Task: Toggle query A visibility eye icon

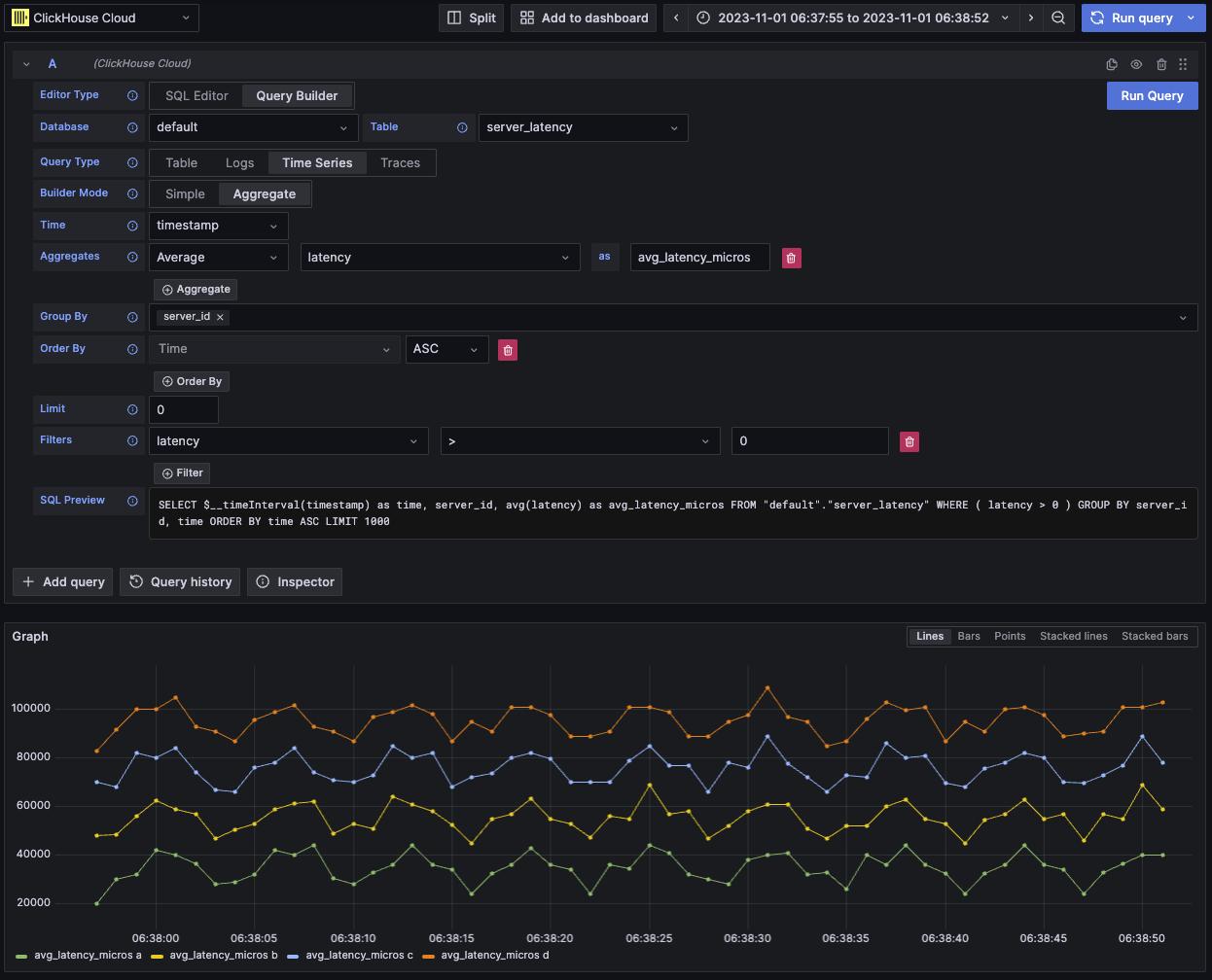Action: 1136,64
